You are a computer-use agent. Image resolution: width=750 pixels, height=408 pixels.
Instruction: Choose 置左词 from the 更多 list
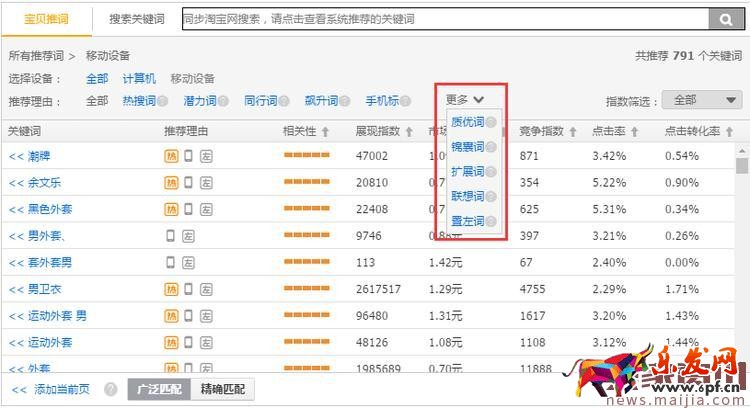tap(468, 221)
